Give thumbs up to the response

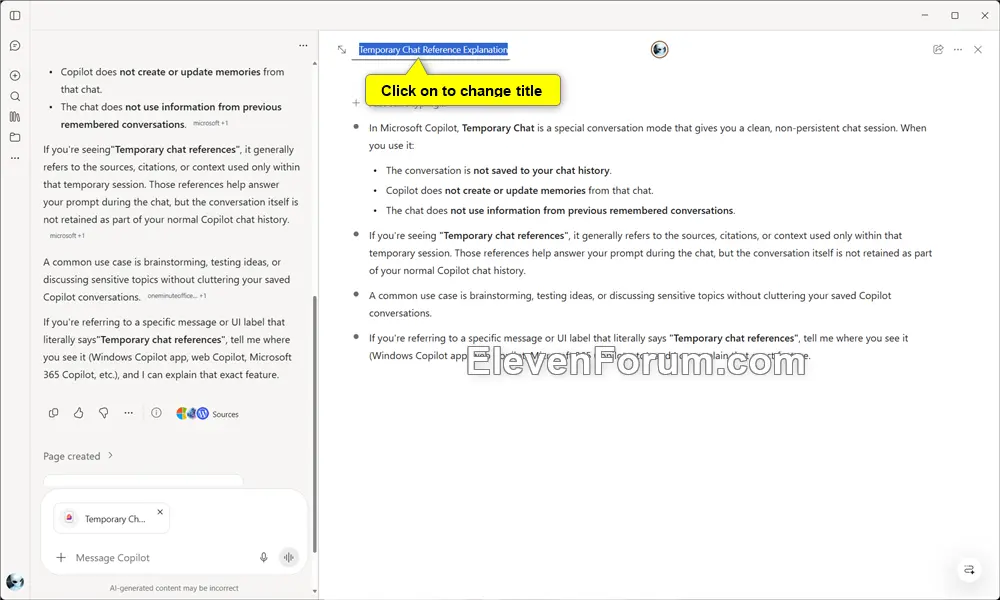[x=78, y=413]
